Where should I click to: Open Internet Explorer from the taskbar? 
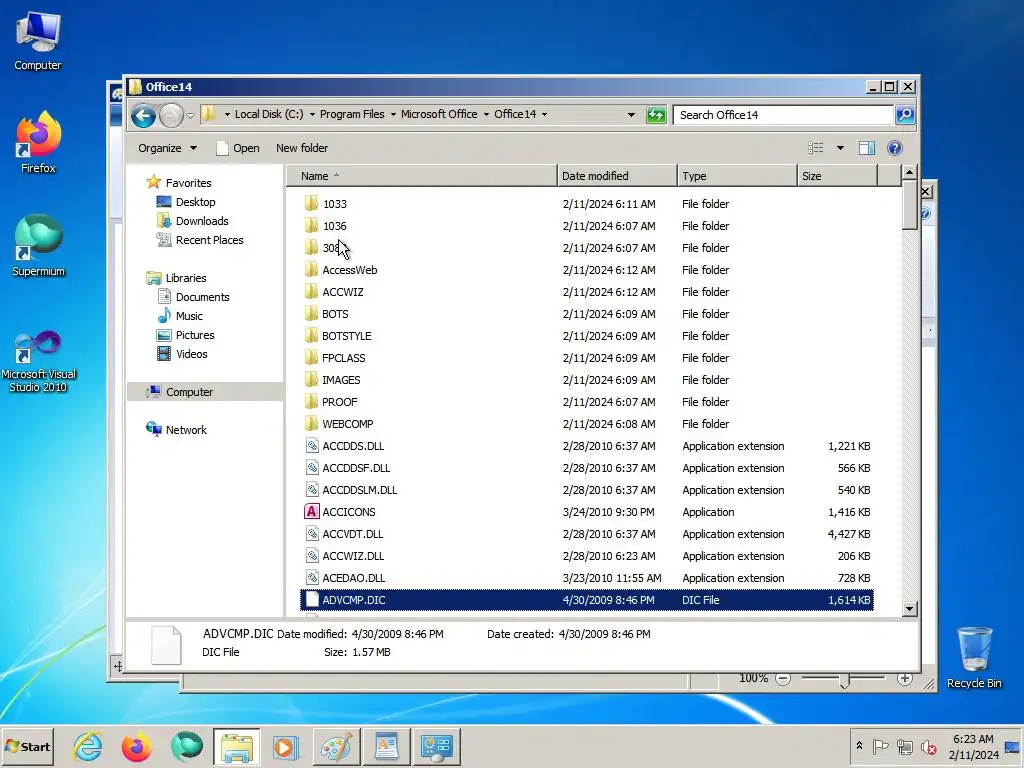click(88, 746)
